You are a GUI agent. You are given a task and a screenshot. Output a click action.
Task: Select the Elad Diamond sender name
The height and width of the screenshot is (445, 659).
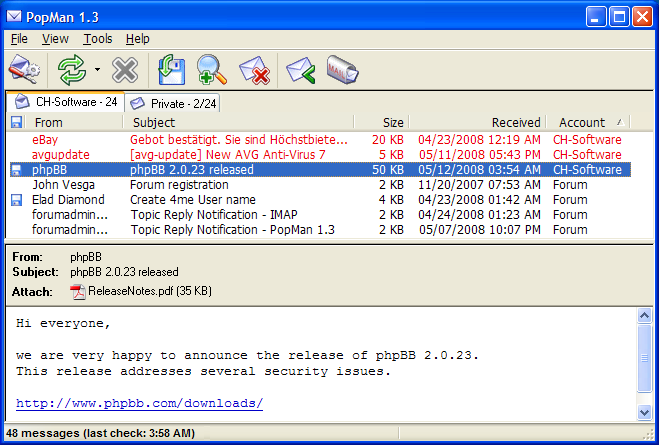[68, 200]
